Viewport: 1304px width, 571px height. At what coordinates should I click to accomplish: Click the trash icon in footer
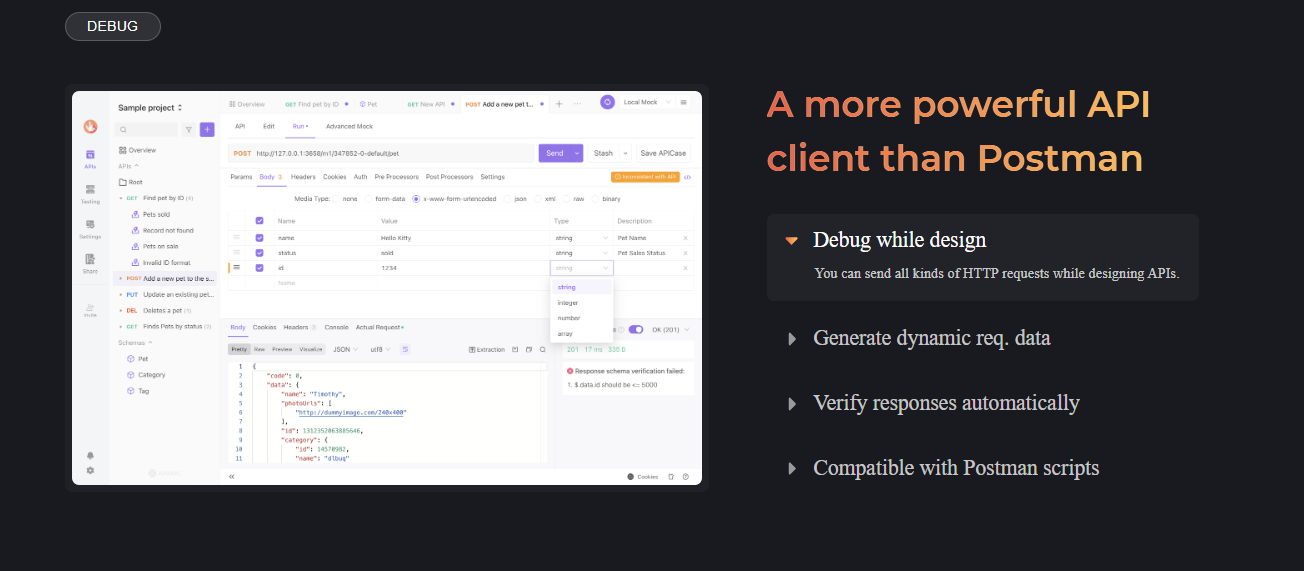point(671,477)
